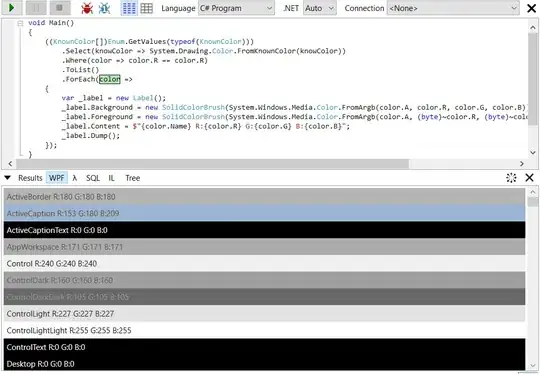
Task: Click the Control R:240 row
Action: pos(264,263)
